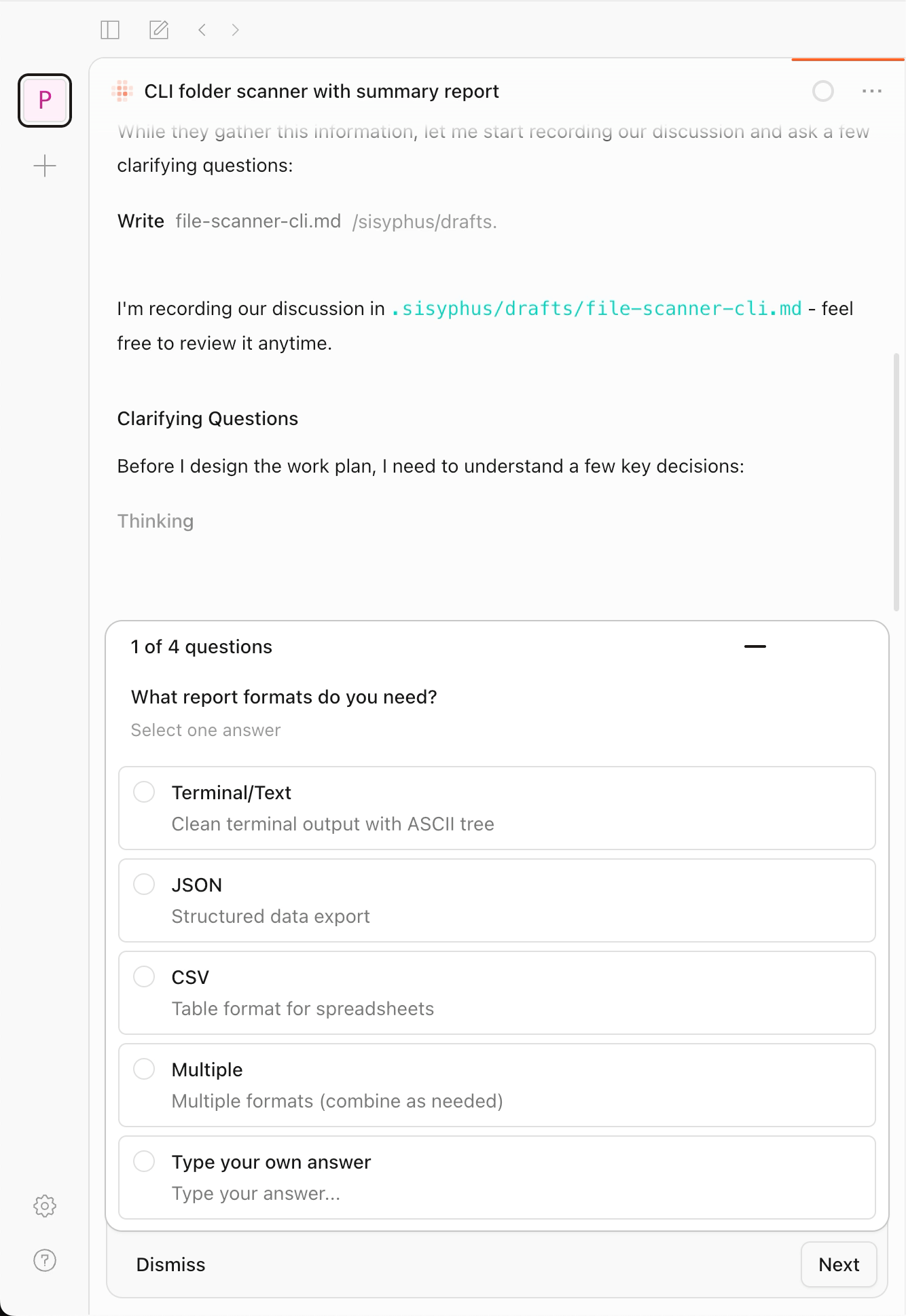The height and width of the screenshot is (1316, 906).
Task: Start a new chat with the compose icon
Action: click(x=158, y=29)
